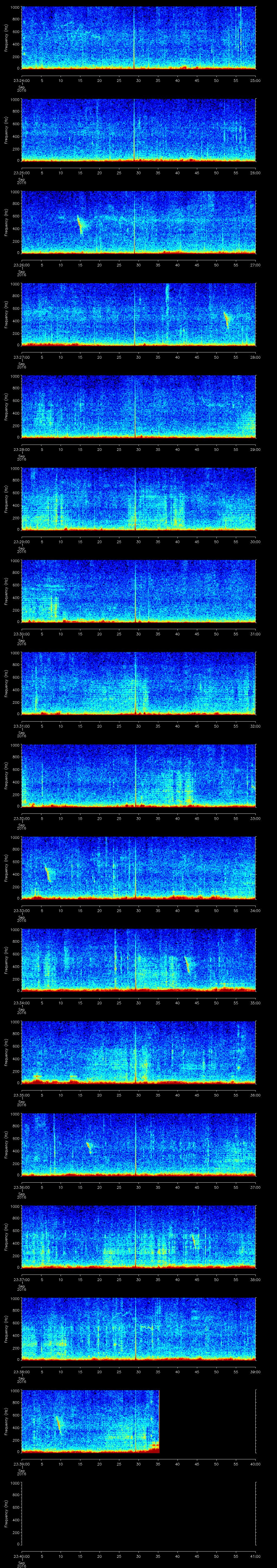Screen dimensions: 277x1568
Task: Click the vertical spike line at 29 s in the 23:24 spectrogram
Action: point(134,38)
